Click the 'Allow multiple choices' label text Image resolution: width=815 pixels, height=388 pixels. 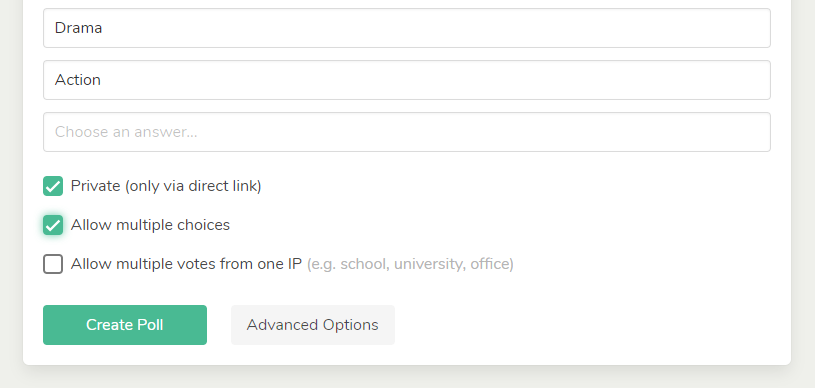tap(150, 225)
